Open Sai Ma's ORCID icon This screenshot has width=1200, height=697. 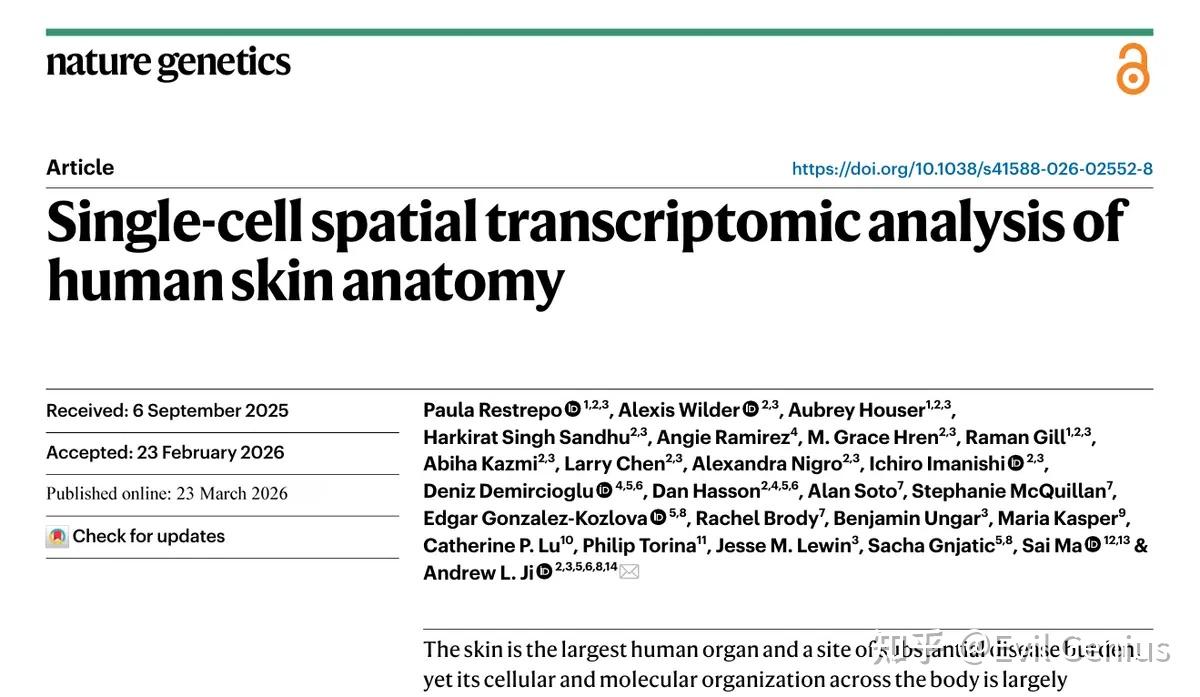click(1093, 545)
